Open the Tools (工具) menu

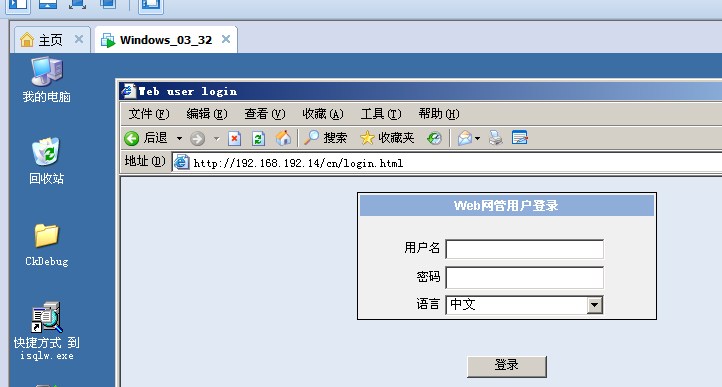(x=381, y=114)
